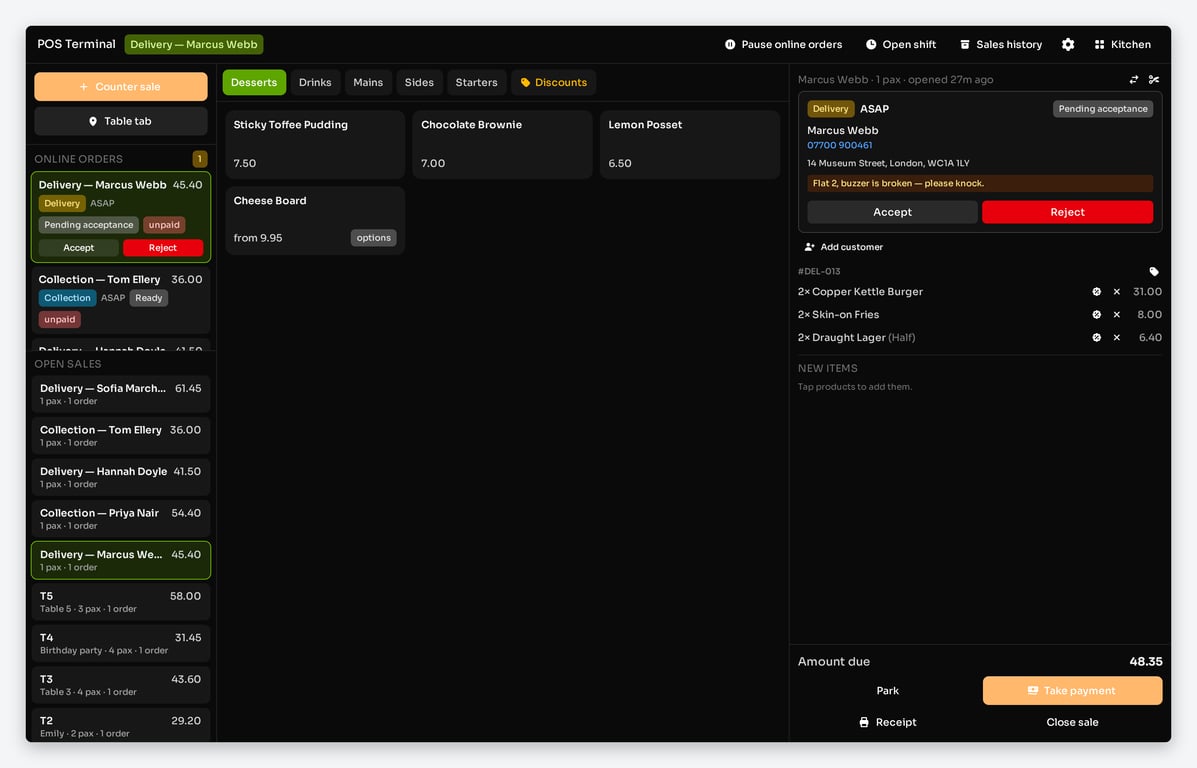Open Collection — Tom Ellery online order

(x=121, y=299)
